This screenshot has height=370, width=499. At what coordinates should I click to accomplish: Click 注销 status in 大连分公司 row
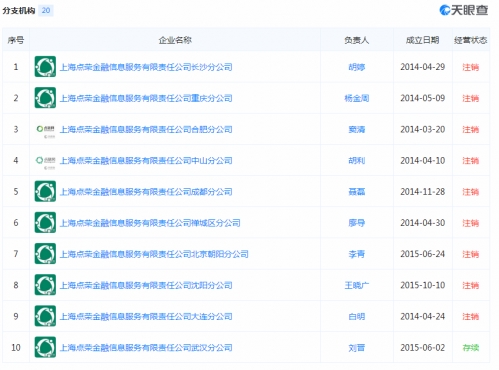point(471,316)
